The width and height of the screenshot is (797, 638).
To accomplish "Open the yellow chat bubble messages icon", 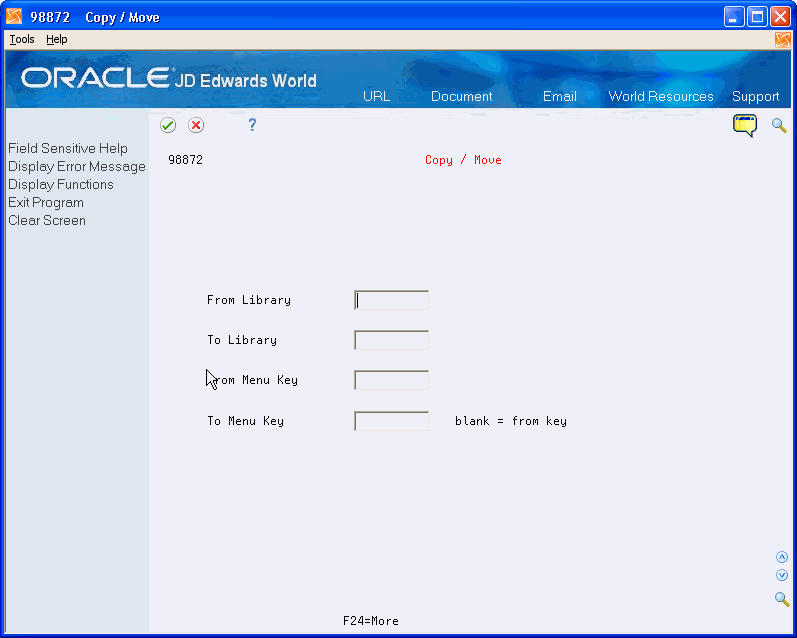I will point(745,126).
